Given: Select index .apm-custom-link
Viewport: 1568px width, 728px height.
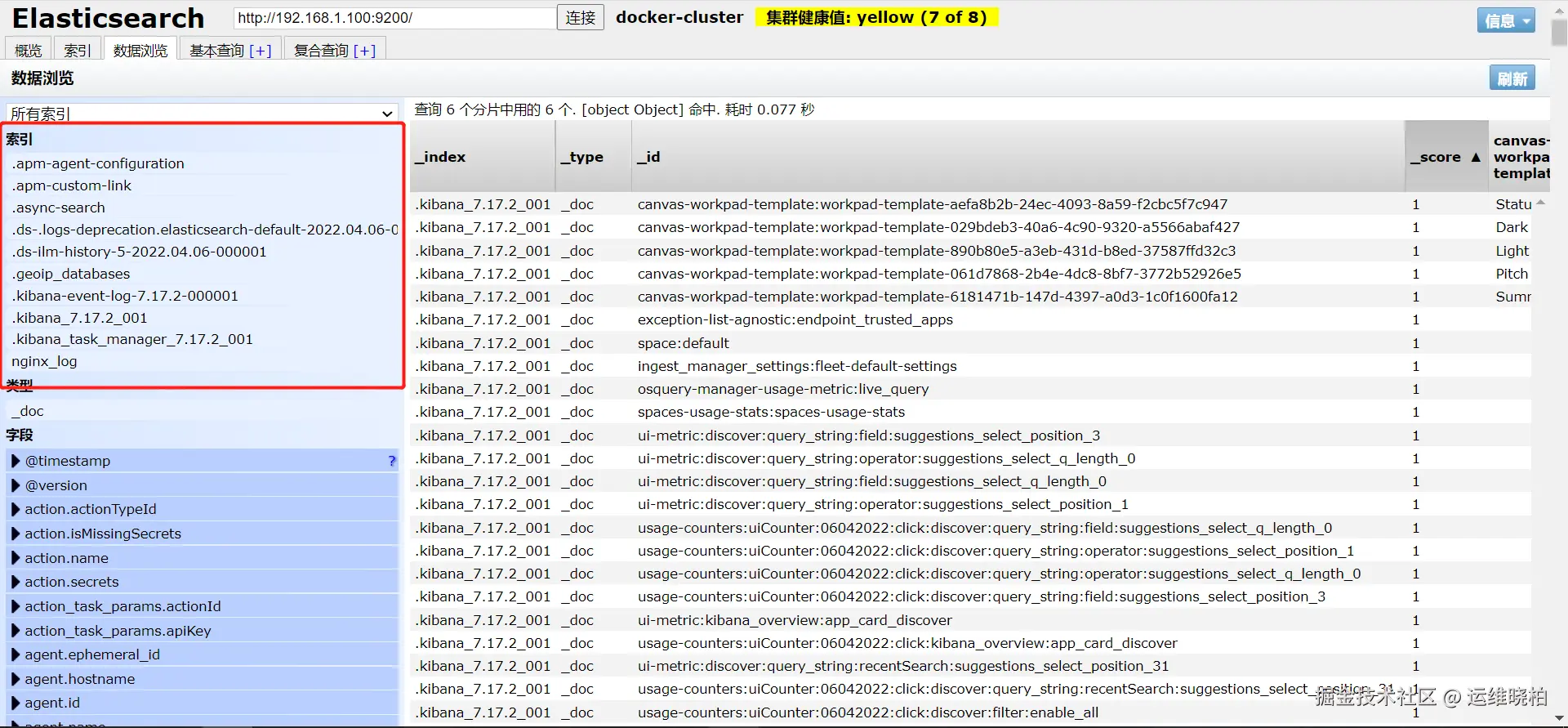Looking at the screenshot, I should click(72, 185).
